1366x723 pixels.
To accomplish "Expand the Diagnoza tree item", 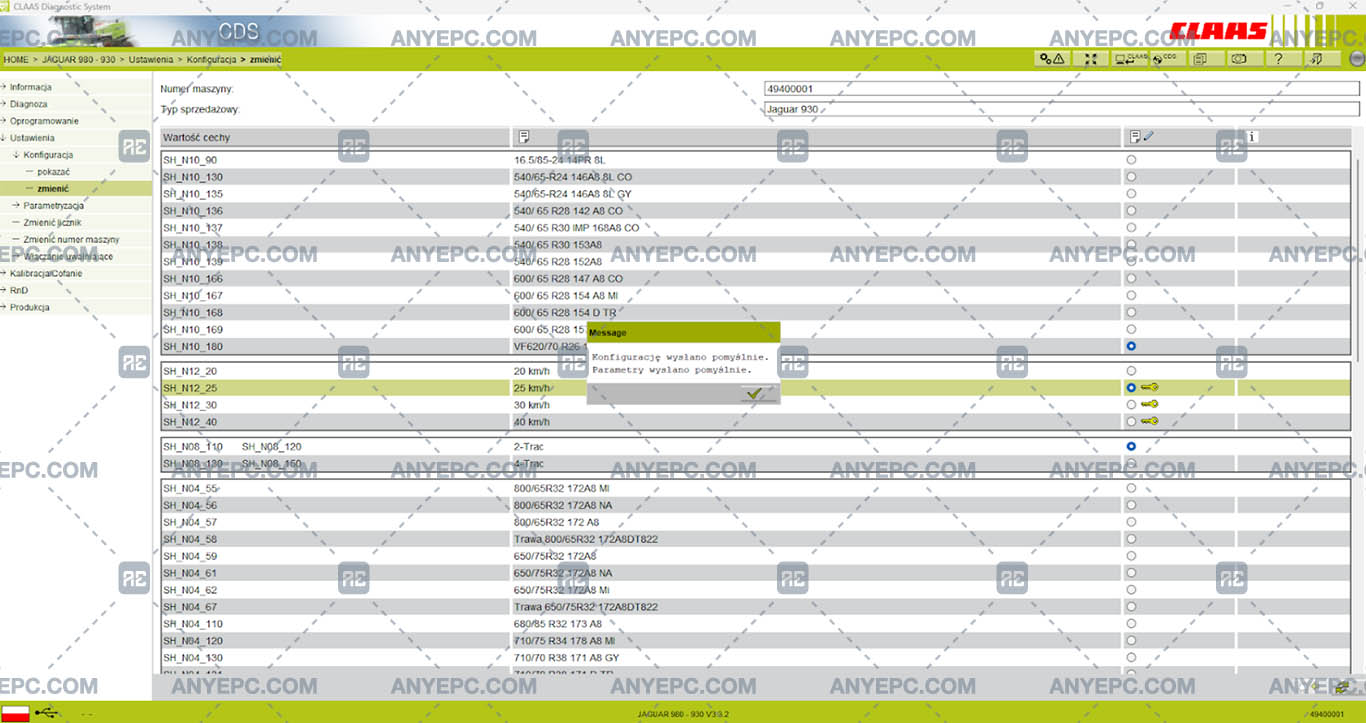I will tap(28, 104).
